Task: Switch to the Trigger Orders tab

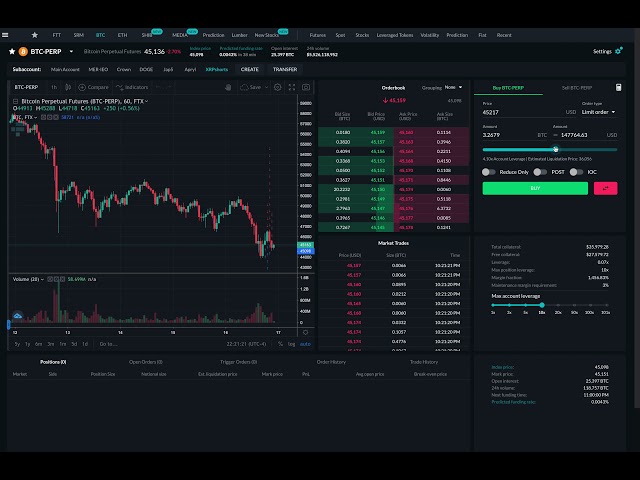Action: pos(238,362)
